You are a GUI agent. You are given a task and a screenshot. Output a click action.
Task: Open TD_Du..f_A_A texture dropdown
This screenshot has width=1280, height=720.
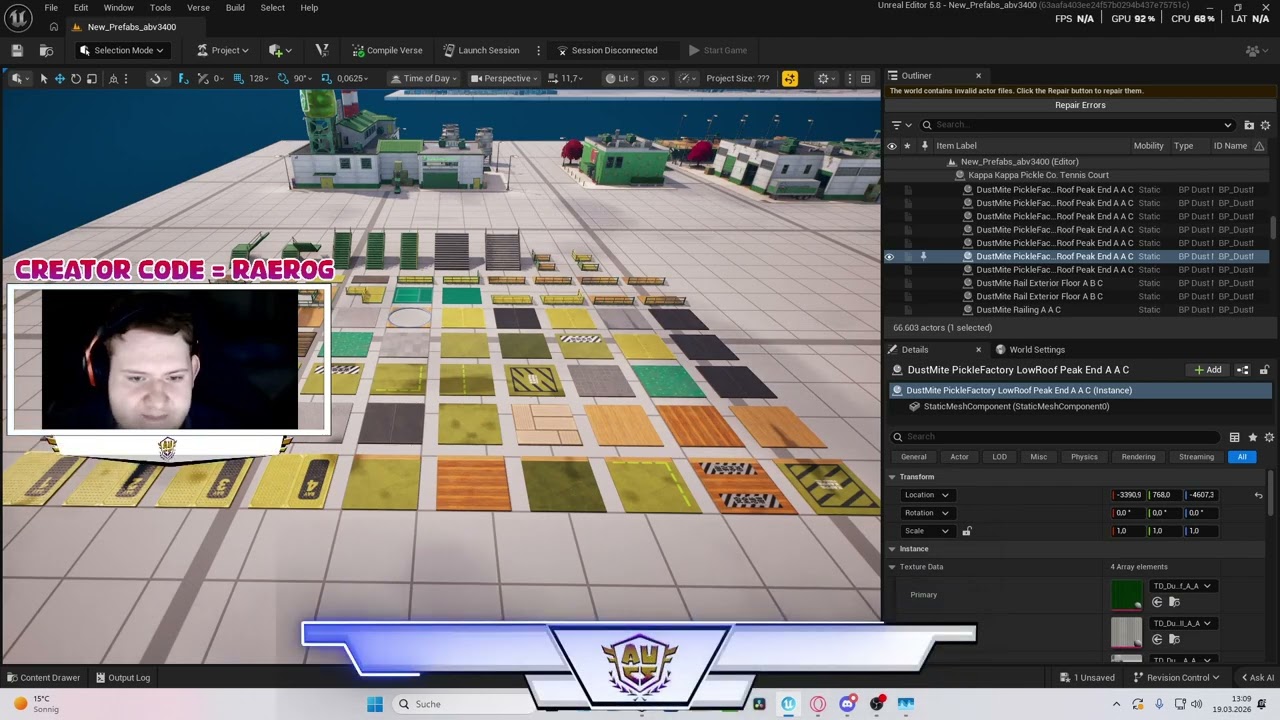(x=1182, y=586)
